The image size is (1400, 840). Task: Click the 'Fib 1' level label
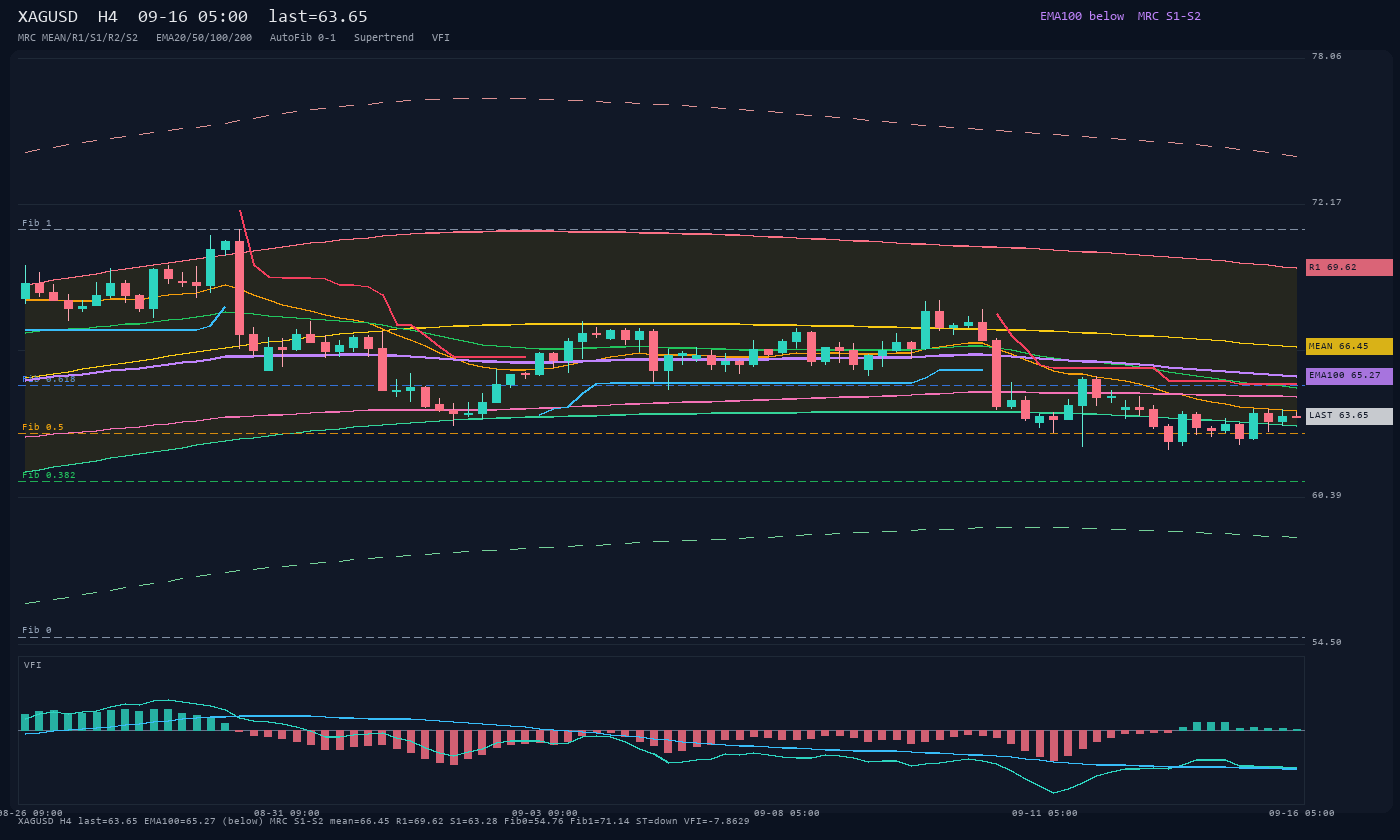[x=37, y=223]
